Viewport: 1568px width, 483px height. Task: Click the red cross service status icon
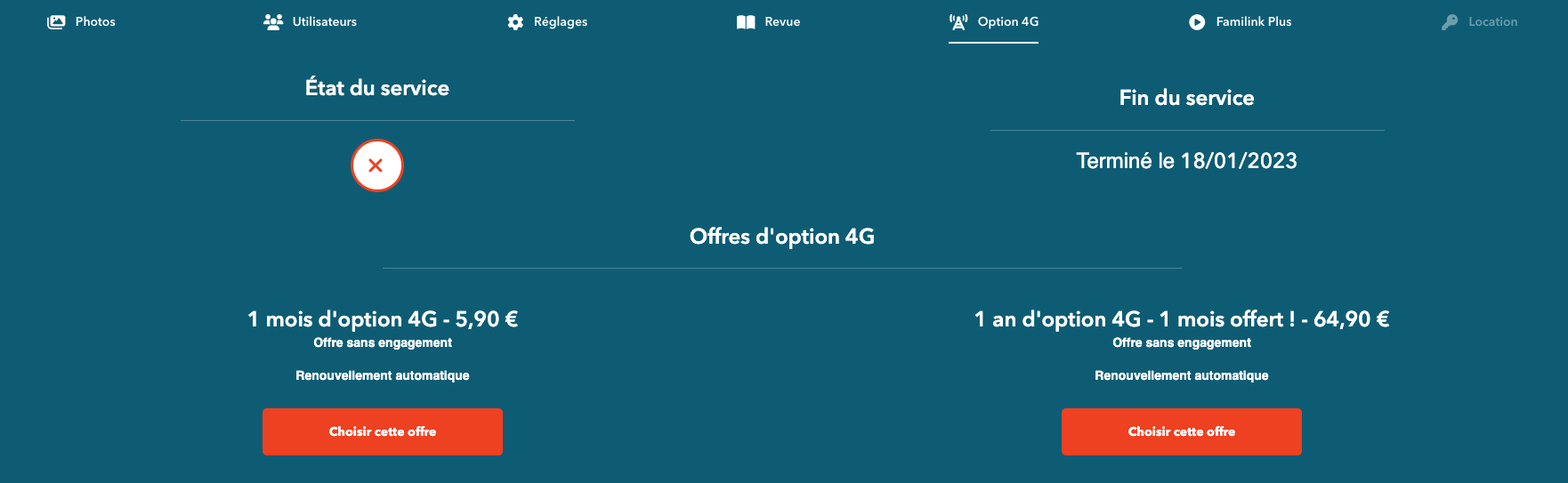click(x=376, y=165)
